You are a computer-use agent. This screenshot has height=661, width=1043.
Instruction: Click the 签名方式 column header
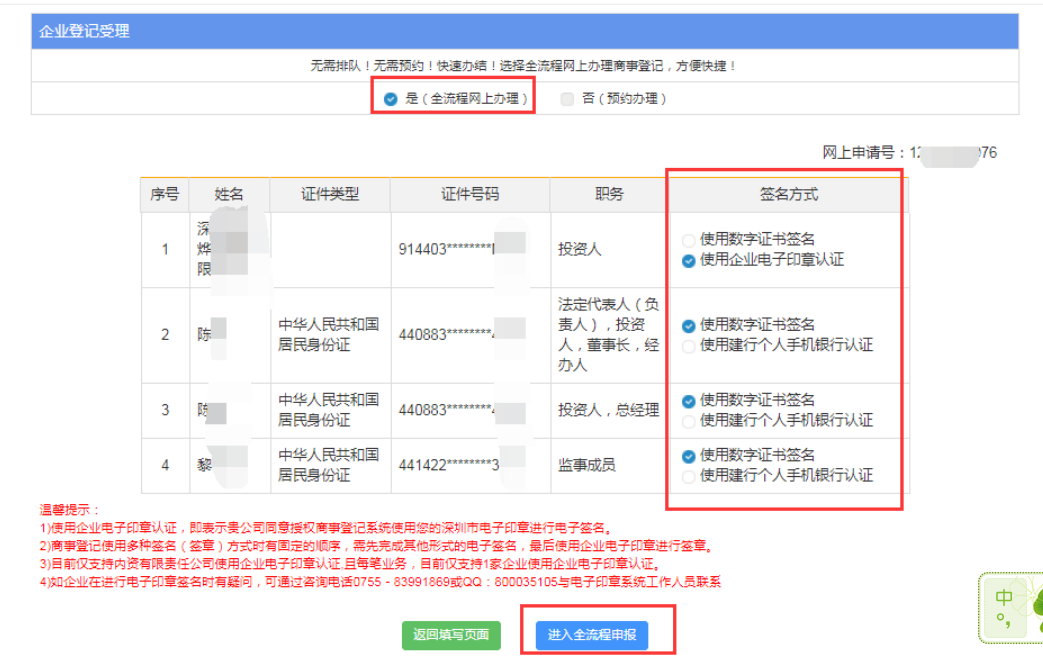tap(788, 195)
